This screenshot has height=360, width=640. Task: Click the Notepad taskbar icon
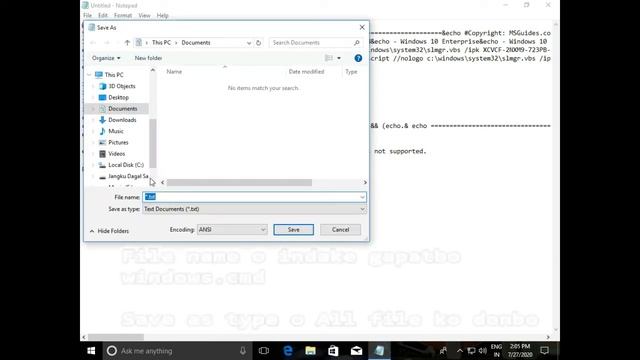380,351
